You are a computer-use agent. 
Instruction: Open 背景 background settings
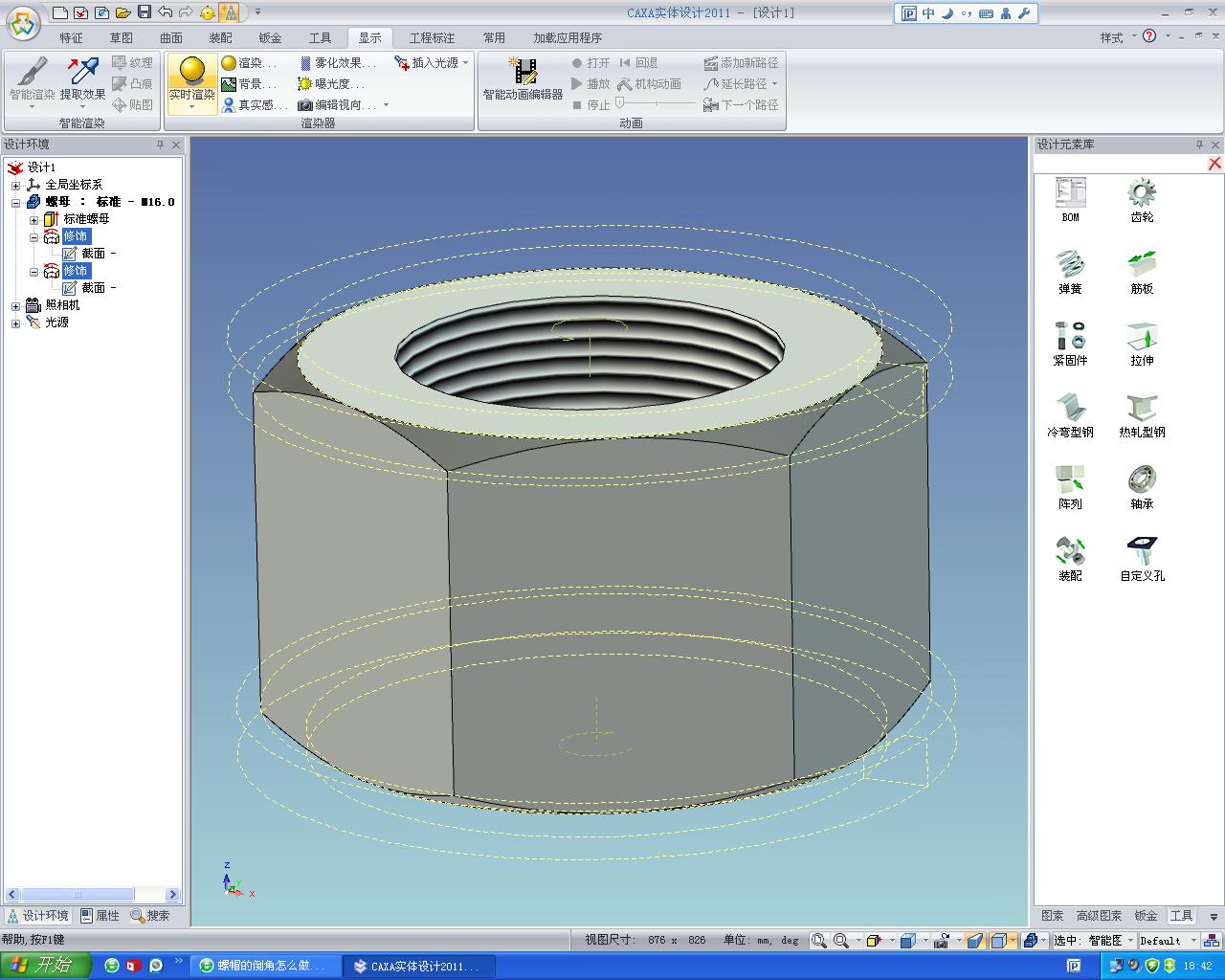tap(249, 83)
